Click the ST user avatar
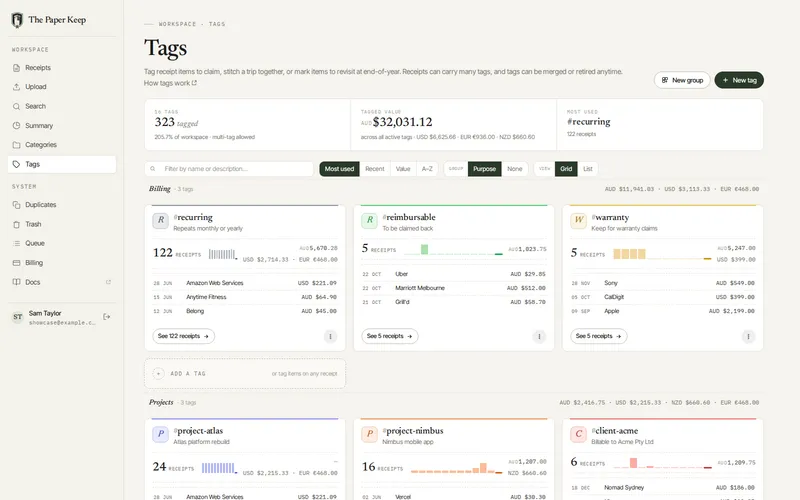The height and width of the screenshot is (500, 800). click(x=18, y=317)
